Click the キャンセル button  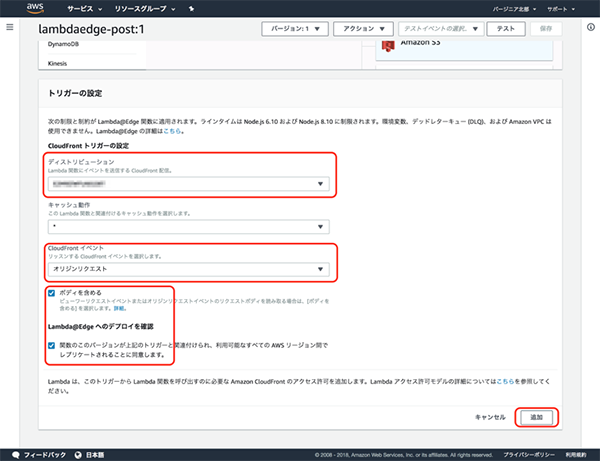pos(490,416)
